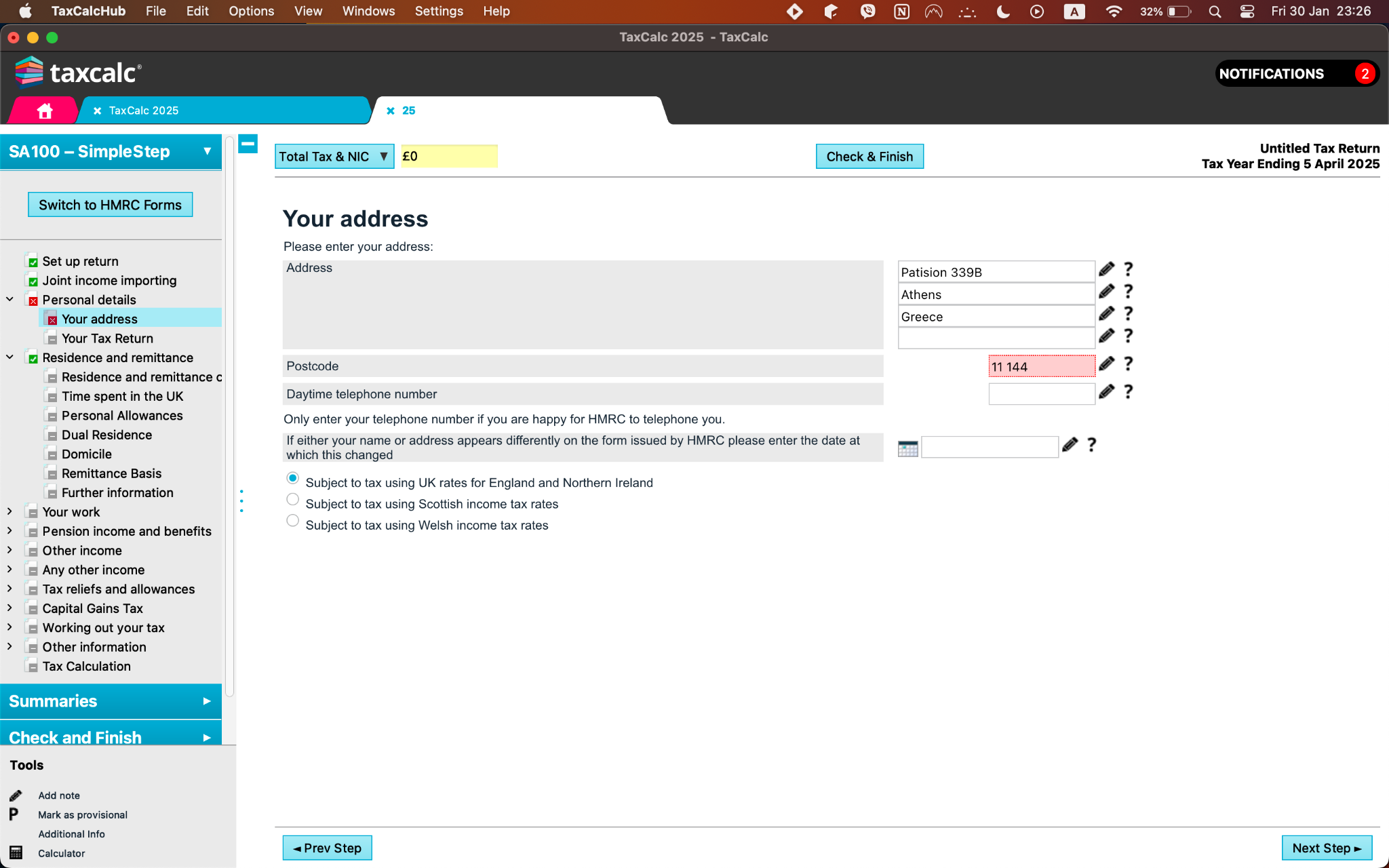Viewport: 1389px width, 868px height.
Task: Select Welsh income tax rates option
Action: pos(292,521)
